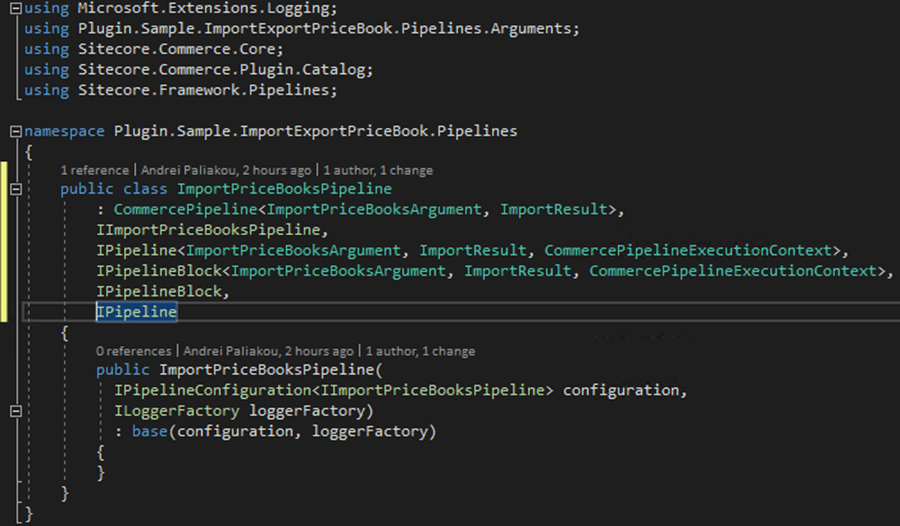Image resolution: width=900 pixels, height=526 pixels.
Task: Collapse the constructor outline toggle
Action: pyautogui.click(x=16, y=411)
